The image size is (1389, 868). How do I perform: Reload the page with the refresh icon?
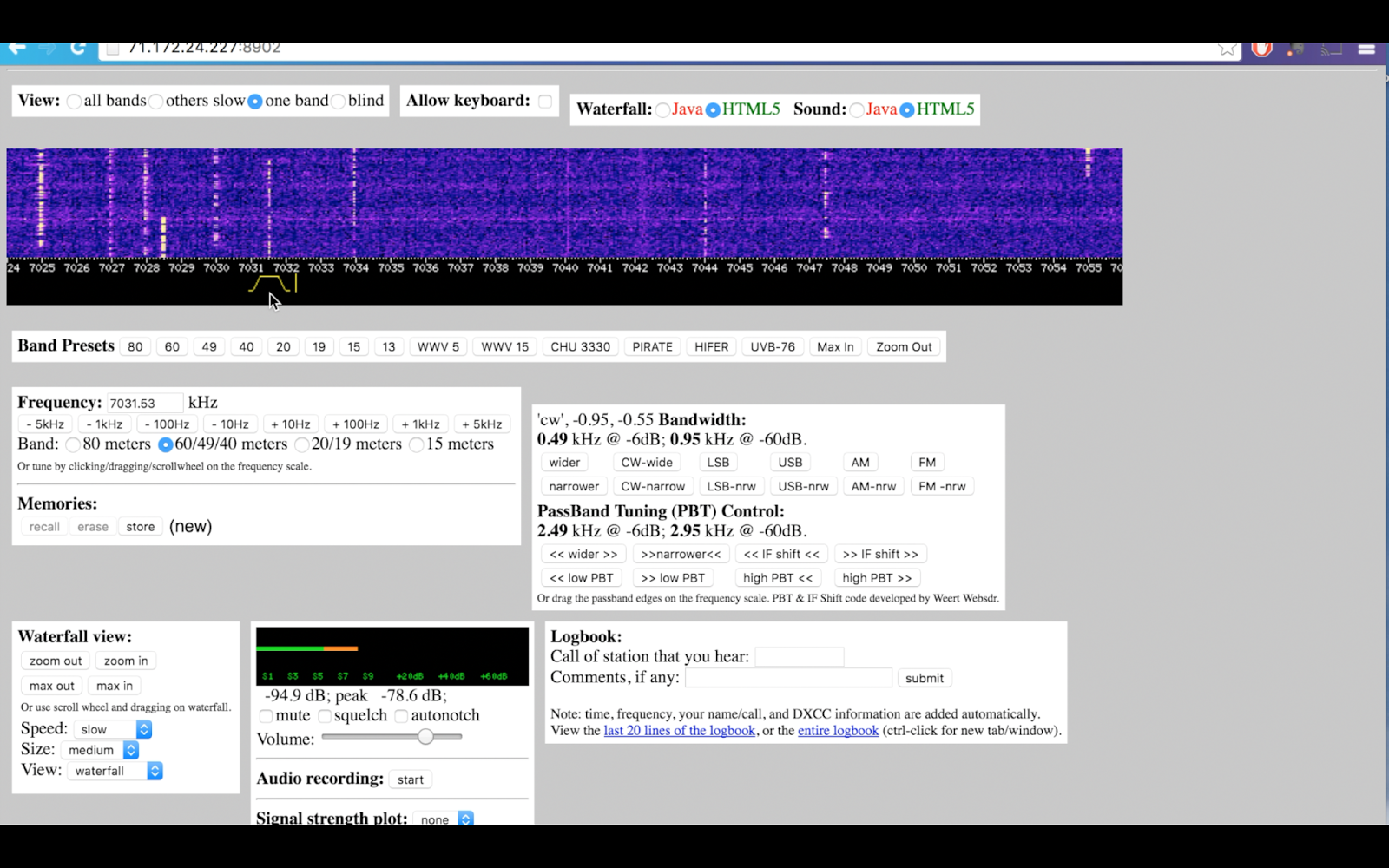[78, 49]
